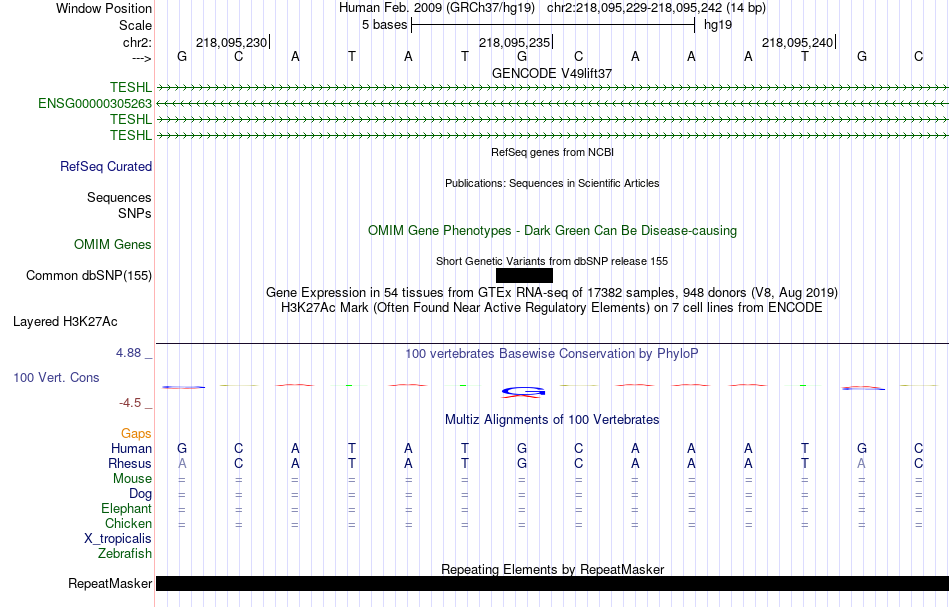Click the Gaps row label
The width and height of the screenshot is (950, 607).
(136, 434)
